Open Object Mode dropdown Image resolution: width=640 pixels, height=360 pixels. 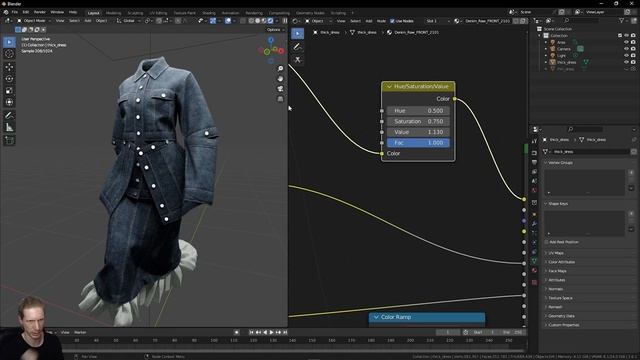pos(33,21)
